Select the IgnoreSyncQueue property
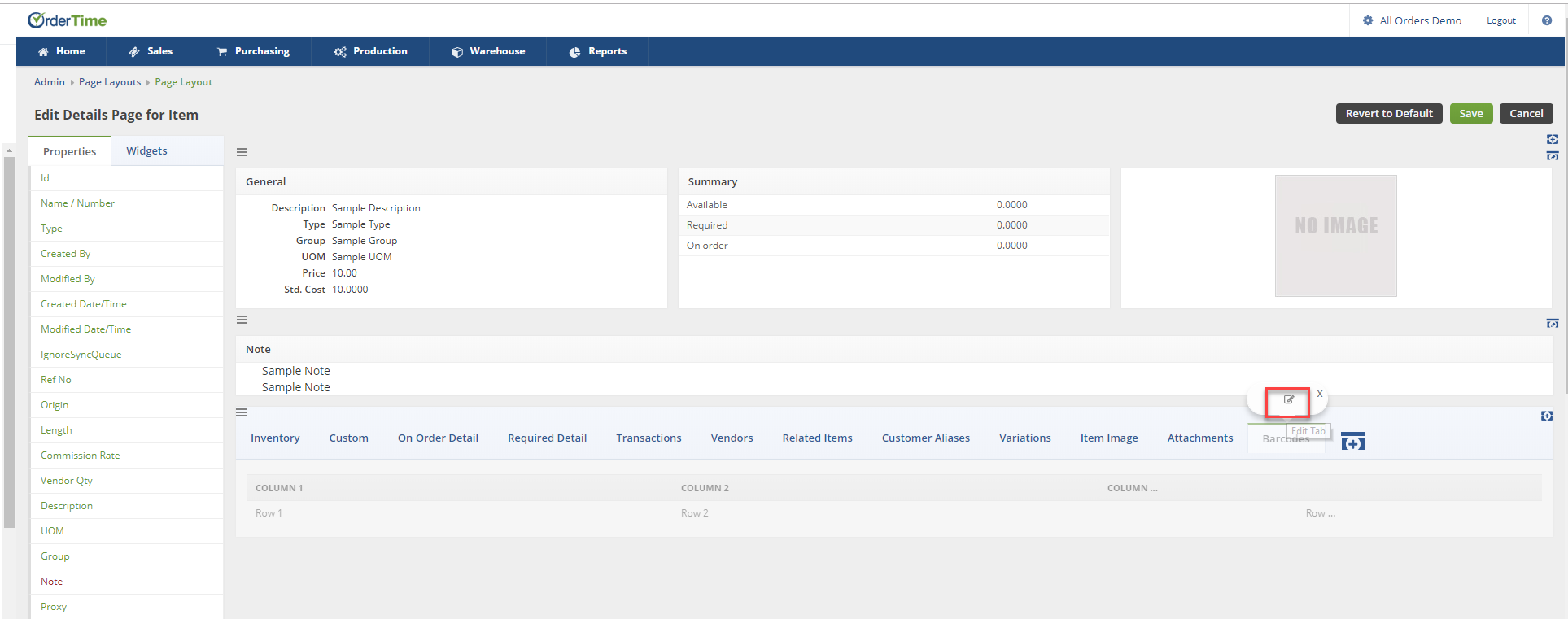This screenshot has height=619, width=1568. 126,355
